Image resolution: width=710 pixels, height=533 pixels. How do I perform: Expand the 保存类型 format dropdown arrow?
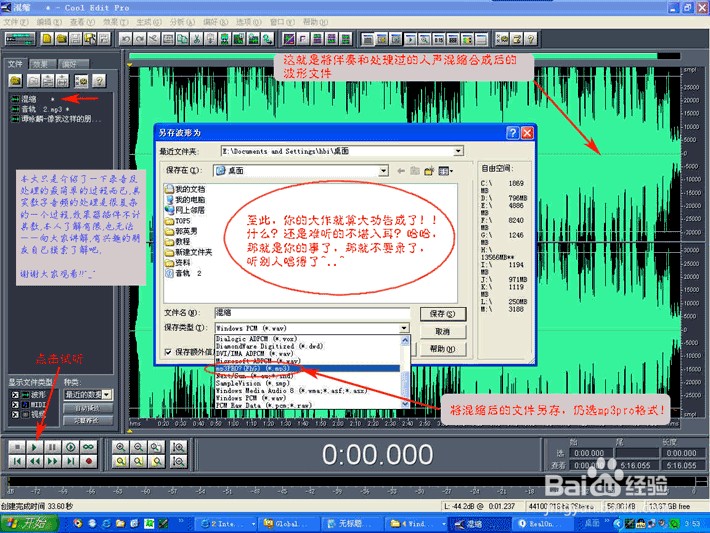click(404, 328)
